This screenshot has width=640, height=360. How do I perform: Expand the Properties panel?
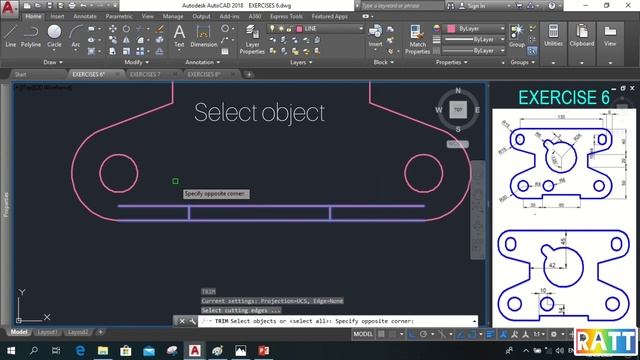tap(451, 62)
